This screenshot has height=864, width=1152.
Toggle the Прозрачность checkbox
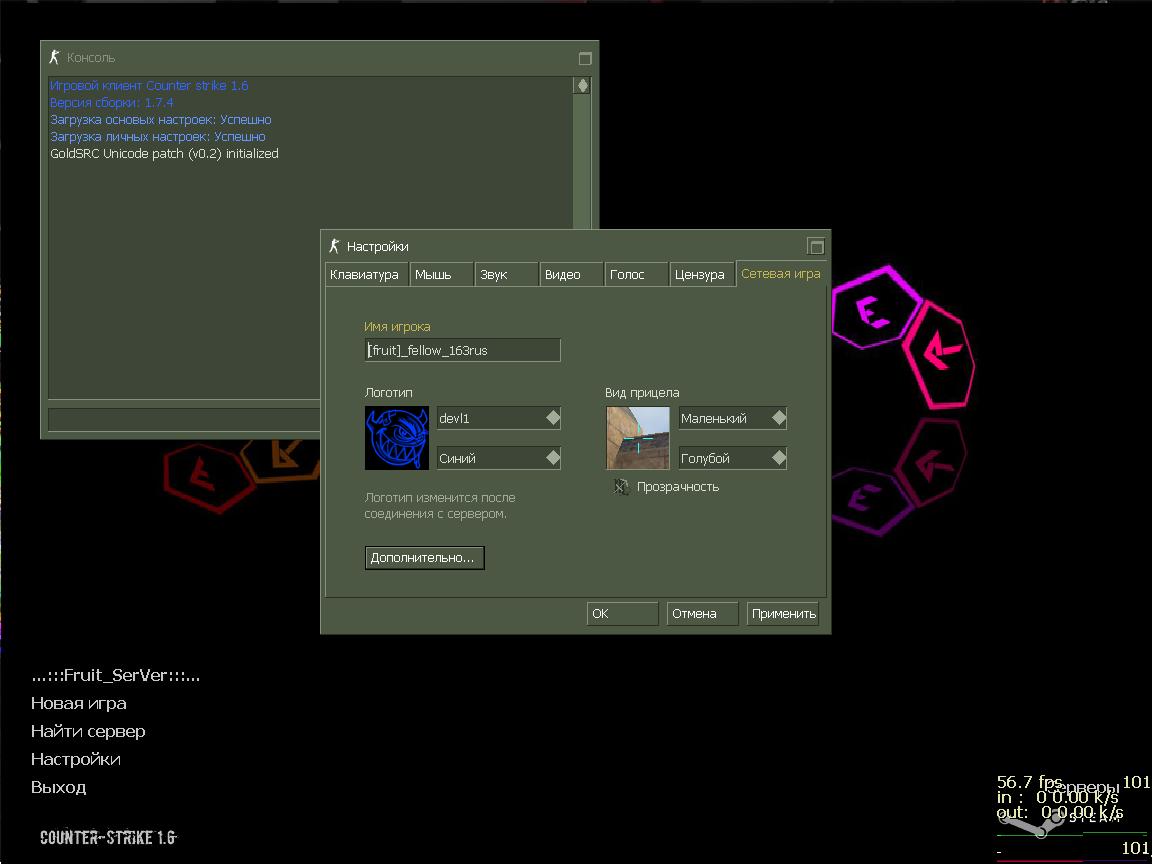click(x=622, y=486)
